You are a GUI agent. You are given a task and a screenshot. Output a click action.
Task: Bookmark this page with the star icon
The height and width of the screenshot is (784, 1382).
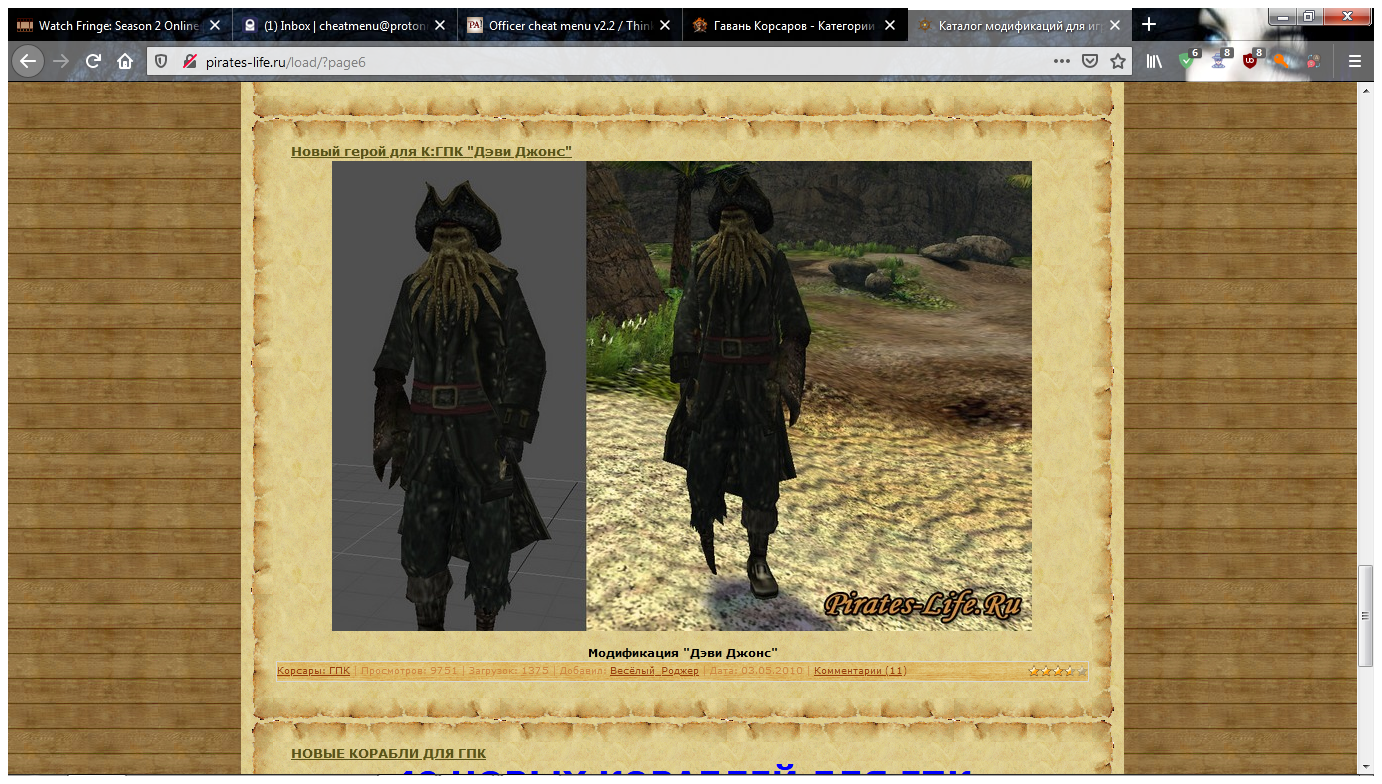1118,62
